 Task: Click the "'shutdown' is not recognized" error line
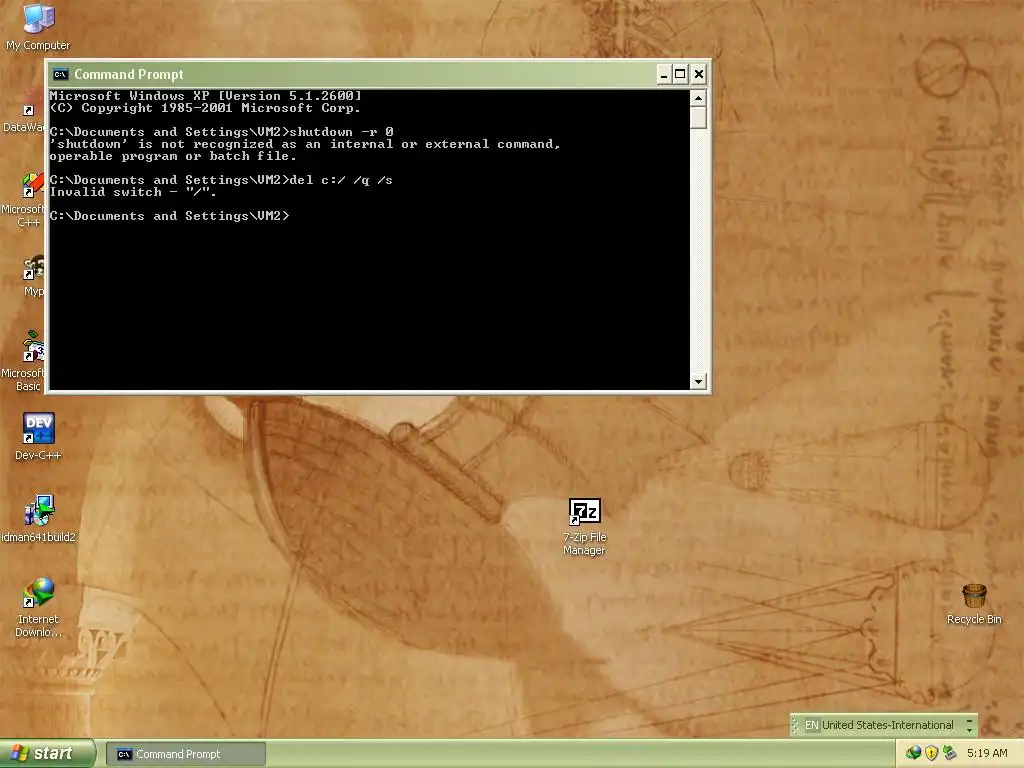[x=305, y=144]
